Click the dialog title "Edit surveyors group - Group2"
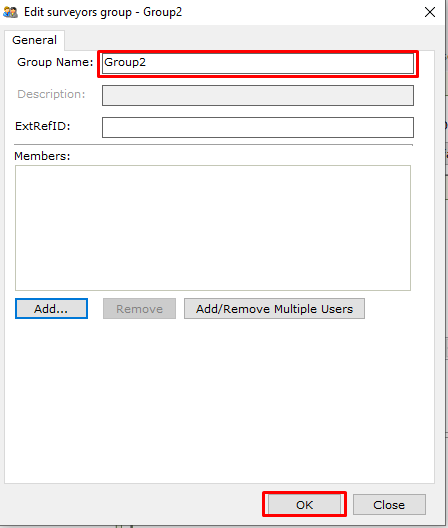448x528 pixels. (x=103, y=12)
